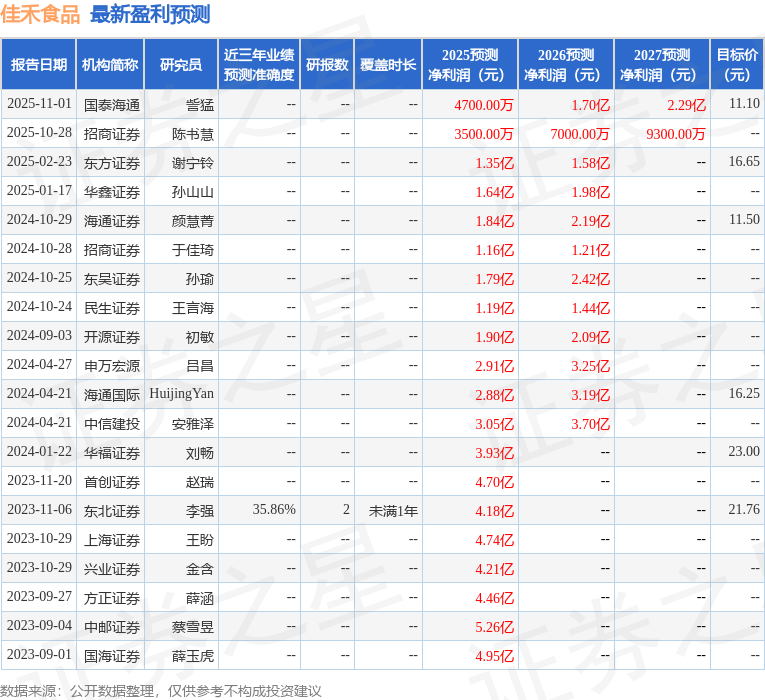Click the 2026预测净利润 column header
The height and width of the screenshot is (700, 765).
click(566, 65)
